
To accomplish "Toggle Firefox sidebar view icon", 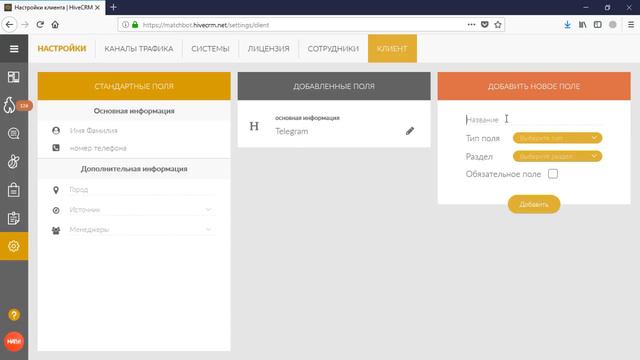I will pyautogui.click(x=598, y=24).
